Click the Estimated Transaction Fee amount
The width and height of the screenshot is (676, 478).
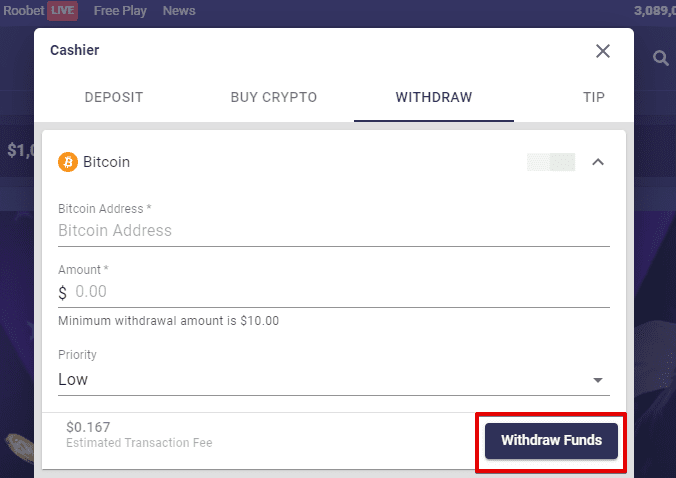pyautogui.click(x=87, y=426)
